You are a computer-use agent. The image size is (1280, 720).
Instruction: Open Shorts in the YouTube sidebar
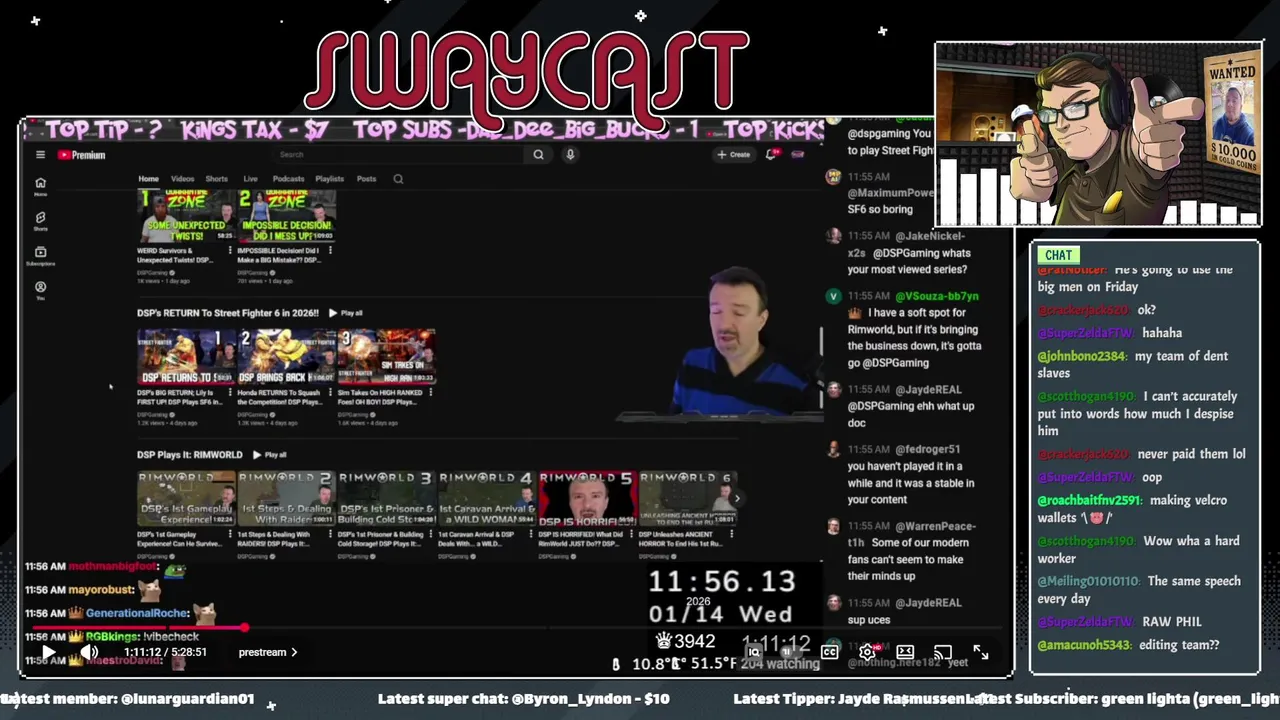[x=40, y=222]
